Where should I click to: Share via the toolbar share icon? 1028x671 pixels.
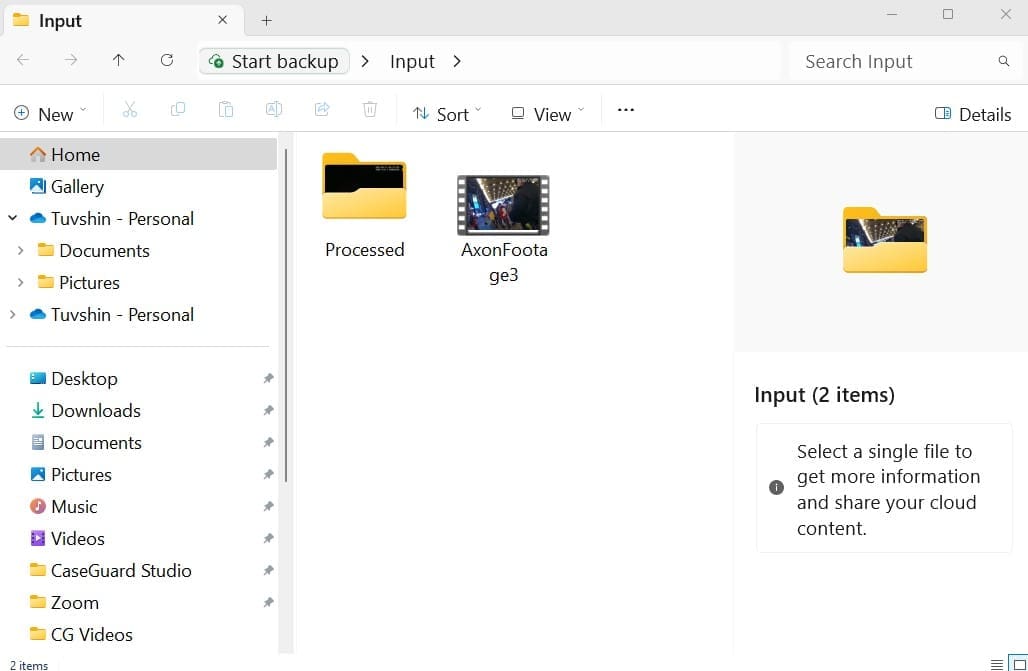tap(322, 109)
